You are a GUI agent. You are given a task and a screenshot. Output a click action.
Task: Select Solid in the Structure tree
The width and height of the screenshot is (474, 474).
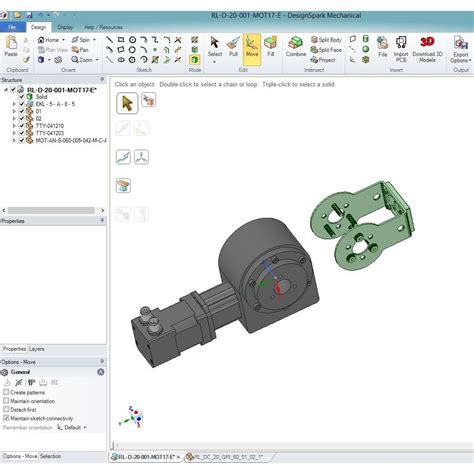pyautogui.click(x=41, y=97)
